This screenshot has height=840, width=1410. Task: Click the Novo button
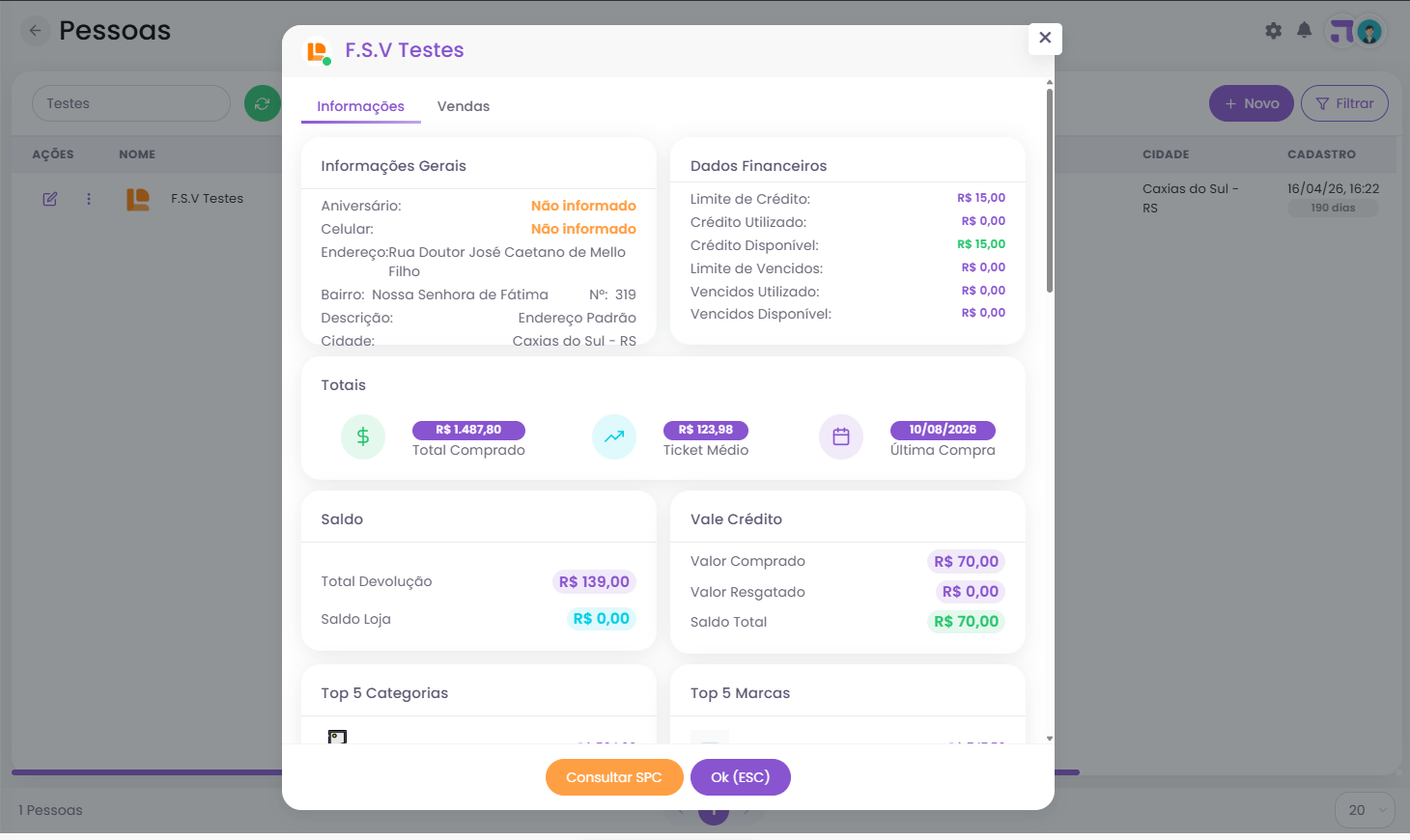[1252, 103]
